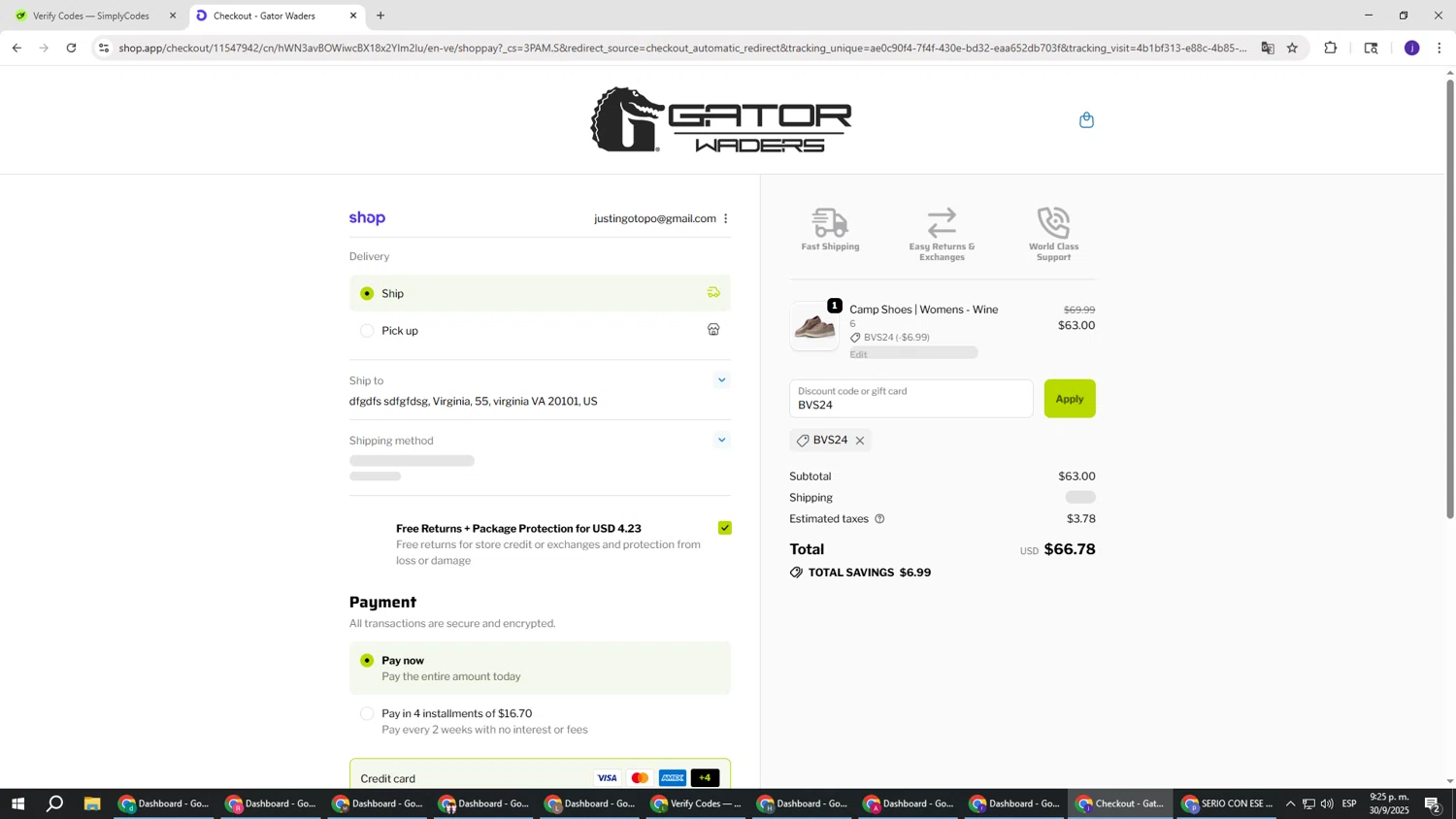Open Windows taskbar search

tap(55, 803)
